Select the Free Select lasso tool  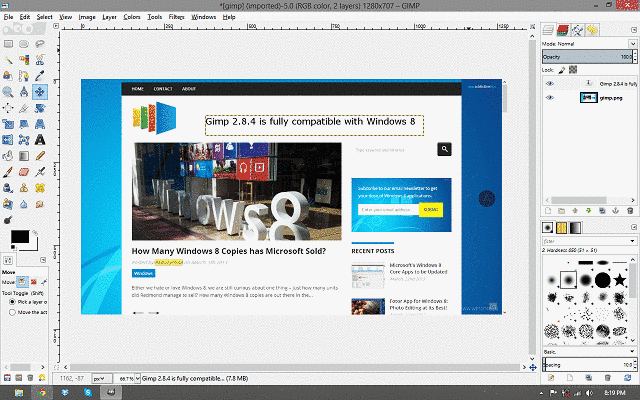pos(40,44)
